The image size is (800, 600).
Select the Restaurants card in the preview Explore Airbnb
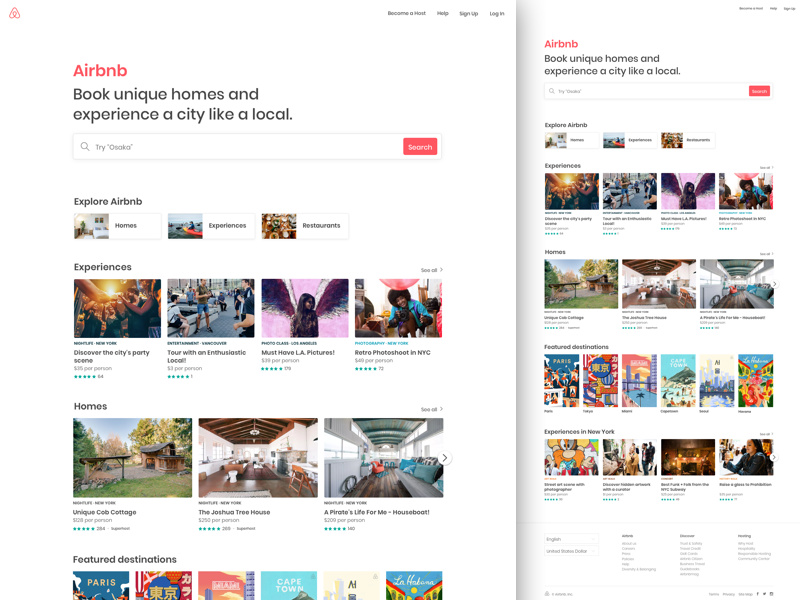[688, 140]
